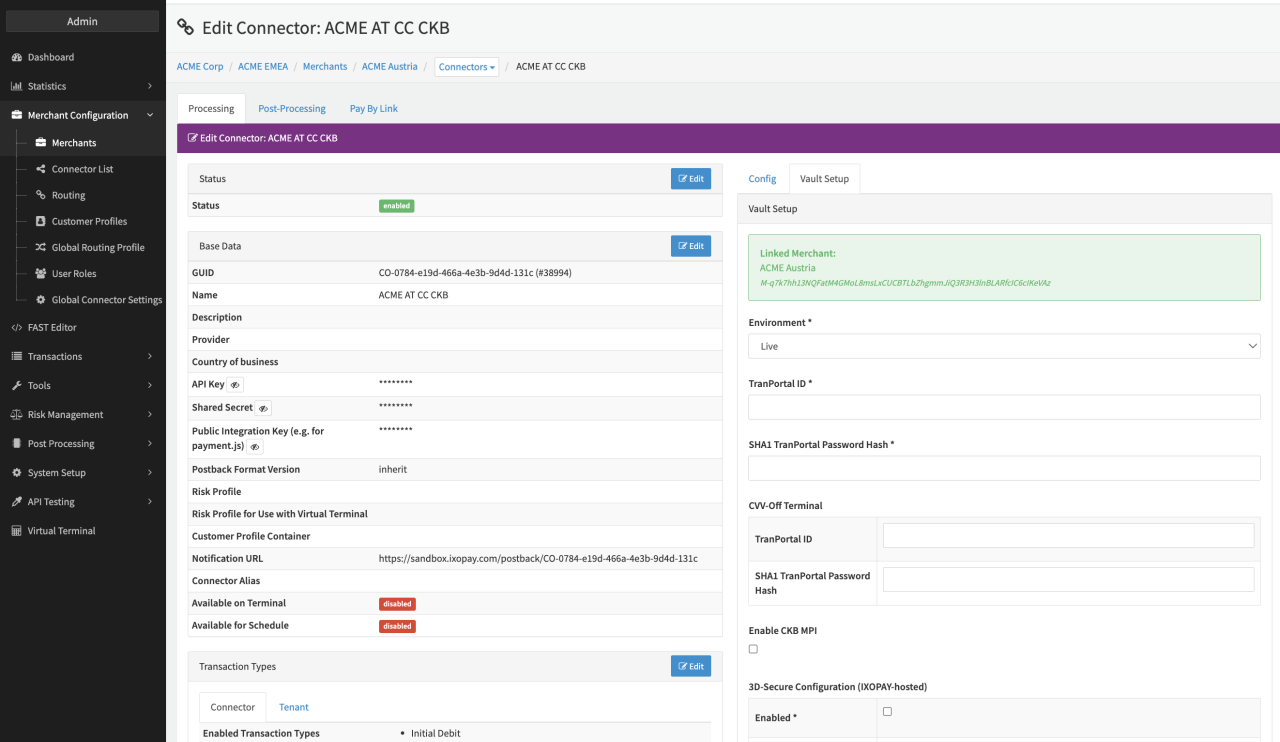Click the TranPortal ID input field
1280x742 pixels.
click(1004, 407)
